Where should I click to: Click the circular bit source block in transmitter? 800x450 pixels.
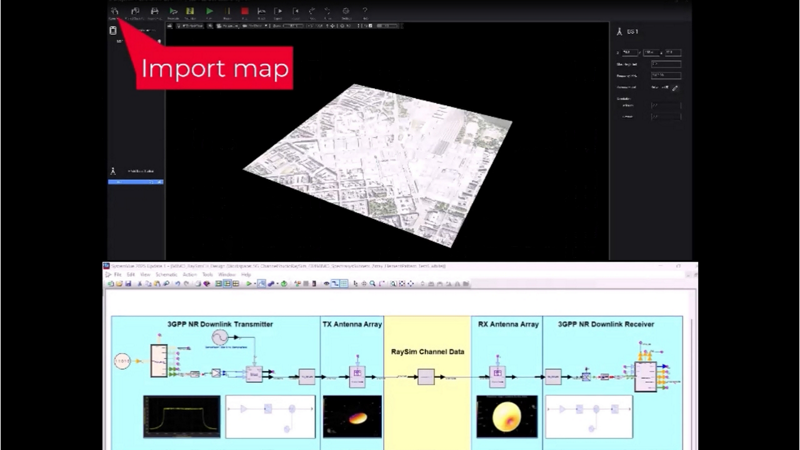point(122,361)
